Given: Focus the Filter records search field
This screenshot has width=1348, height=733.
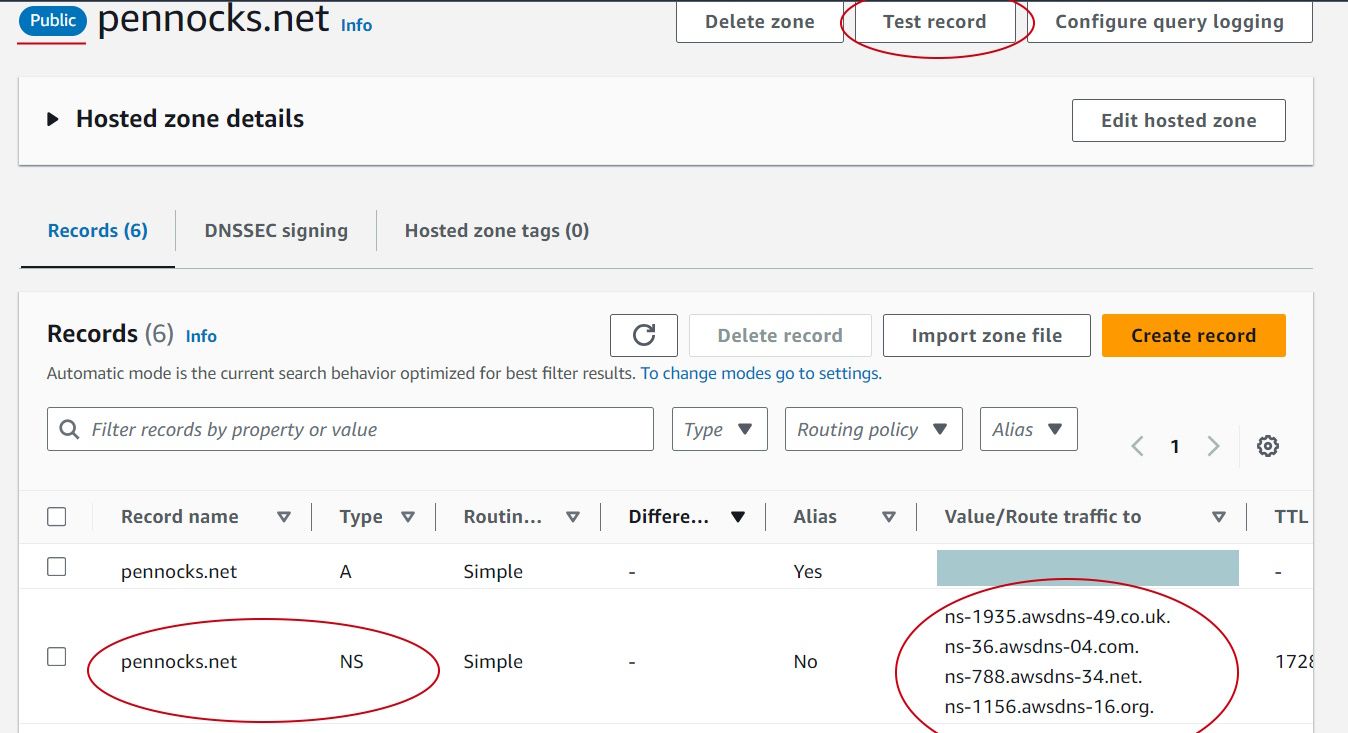Looking at the screenshot, I should tap(350, 429).
